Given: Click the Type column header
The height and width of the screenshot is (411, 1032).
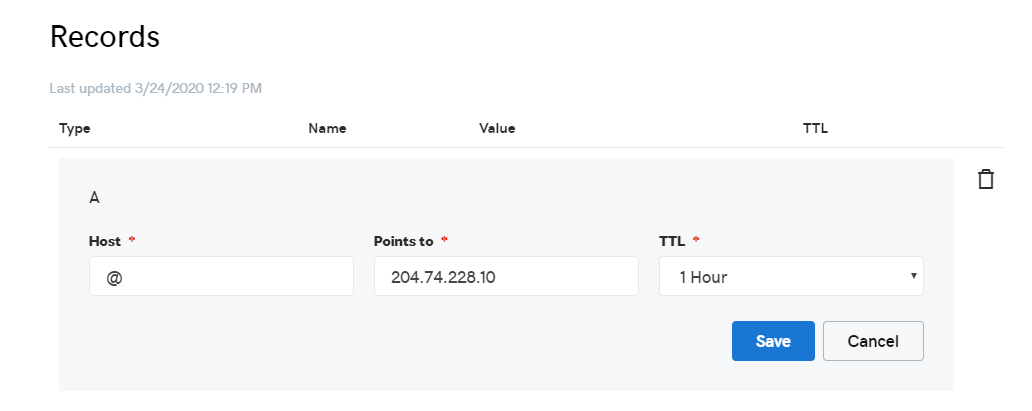Looking at the screenshot, I should point(75,128).
